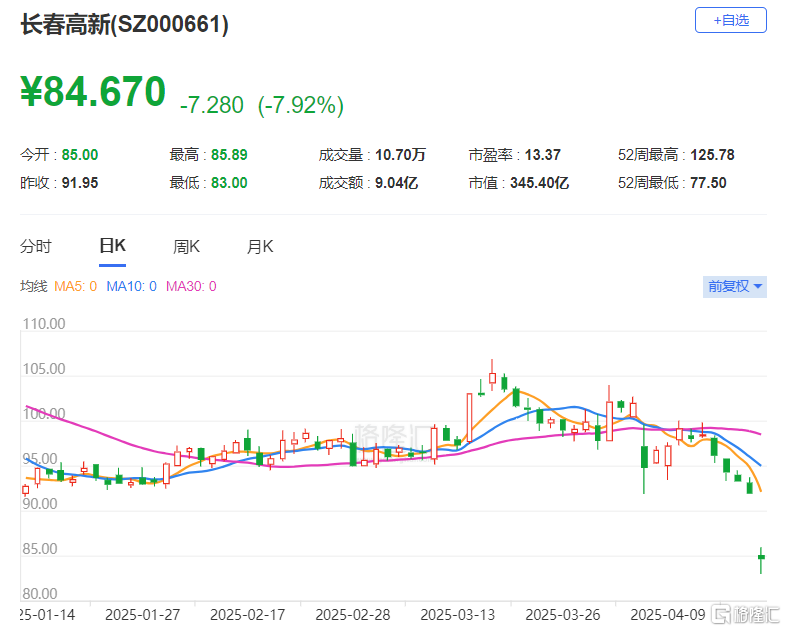Click the current price ¥84.670

coord(93,92)
